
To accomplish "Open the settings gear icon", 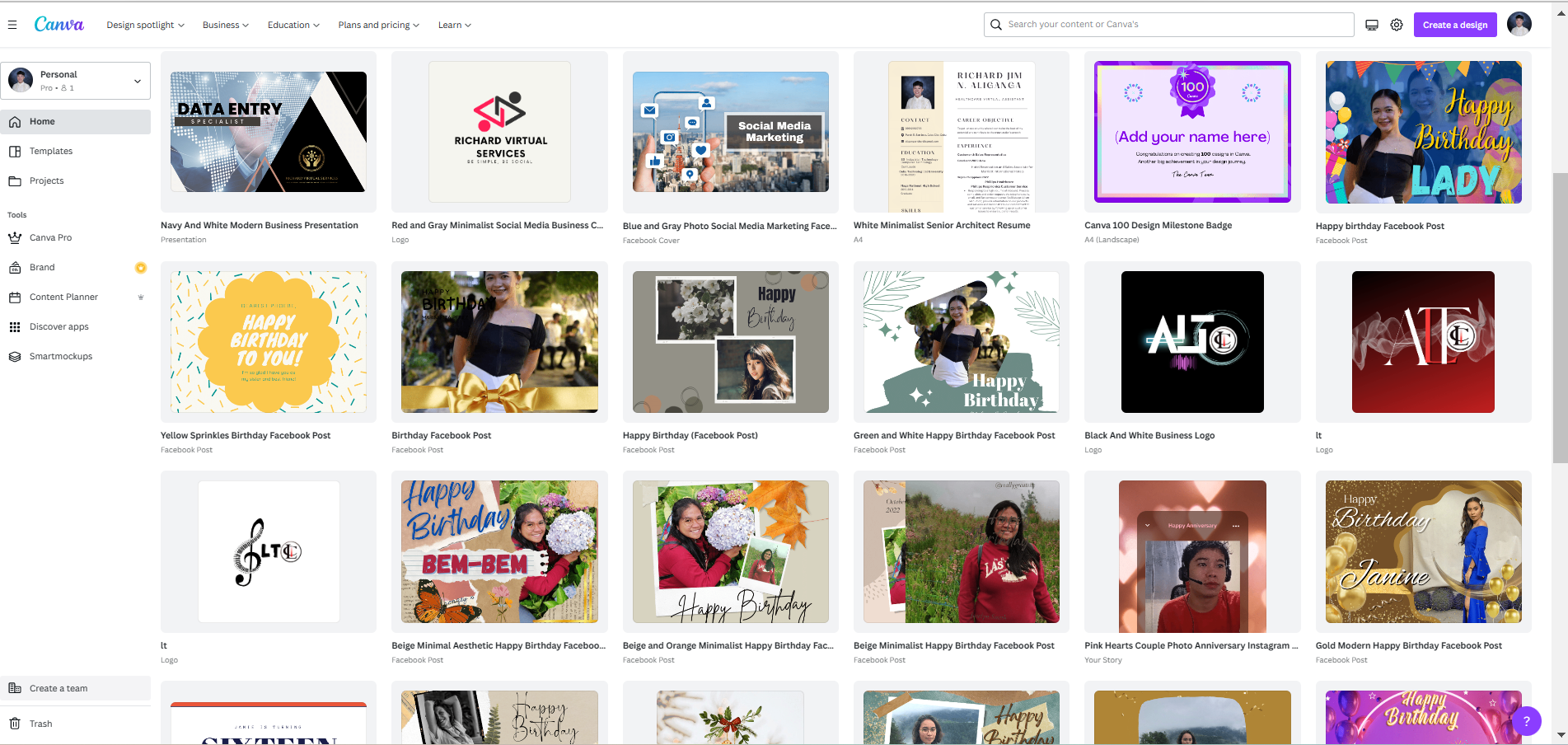I will [x=1397, y=25].
